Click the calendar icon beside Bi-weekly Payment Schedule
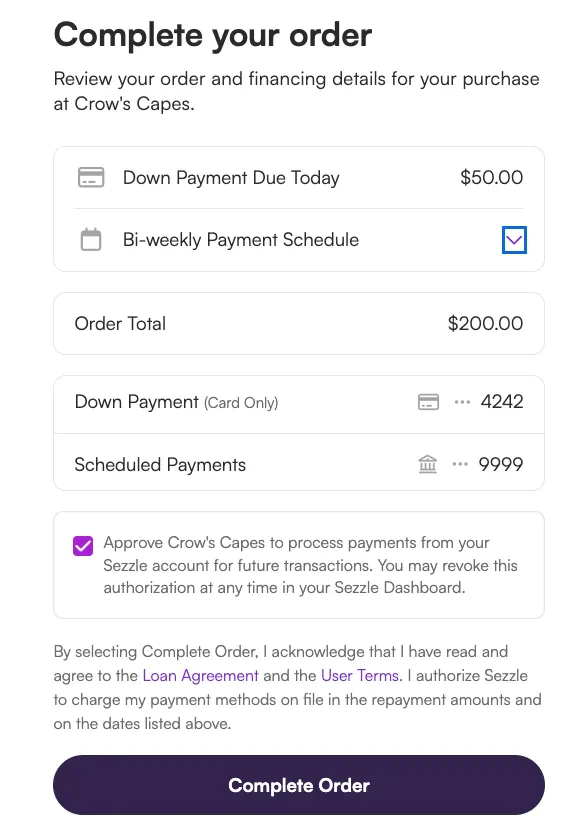The height and width of the screenshot is (837, 568). pyautogui.click(x=91, y=239)
